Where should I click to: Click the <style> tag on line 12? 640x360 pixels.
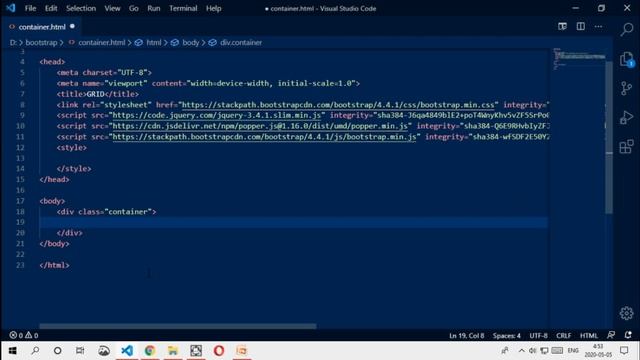[72, 147]
